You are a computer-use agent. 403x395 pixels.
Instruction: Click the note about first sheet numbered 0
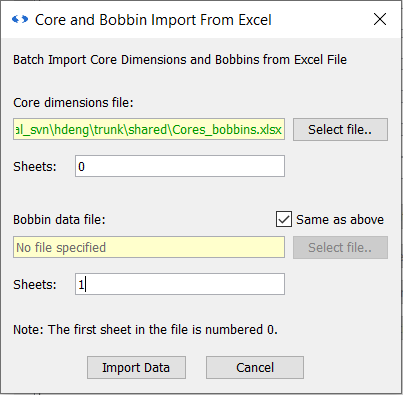[x=145, y=330]
